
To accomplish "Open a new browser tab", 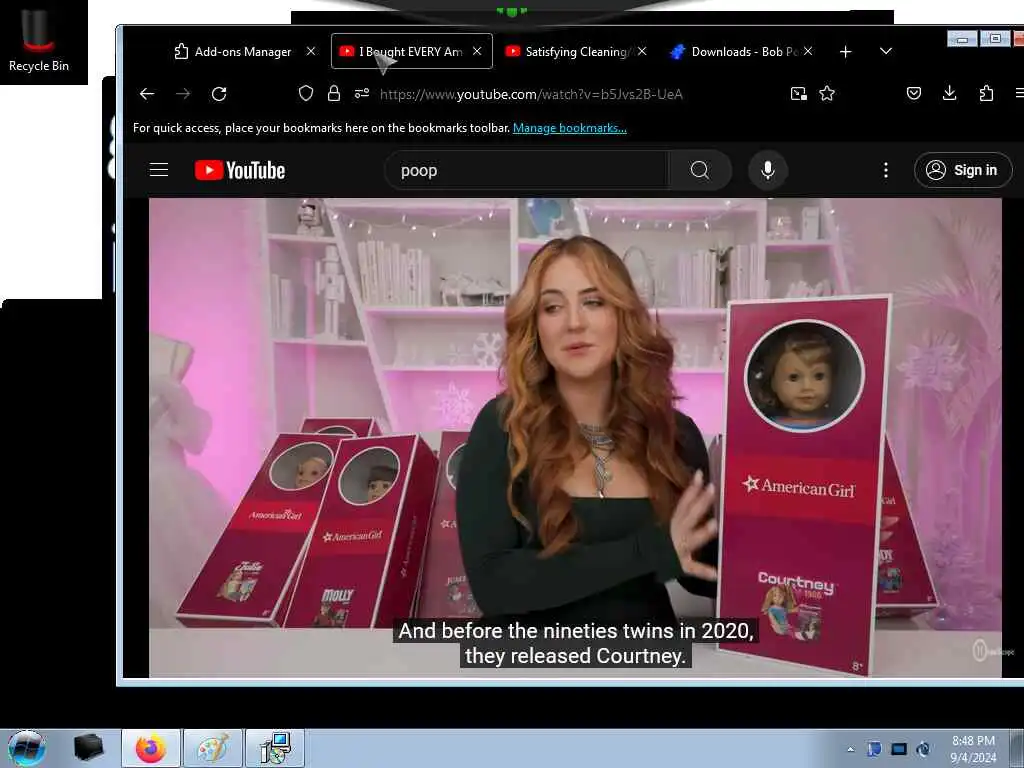I will point(846,52).
